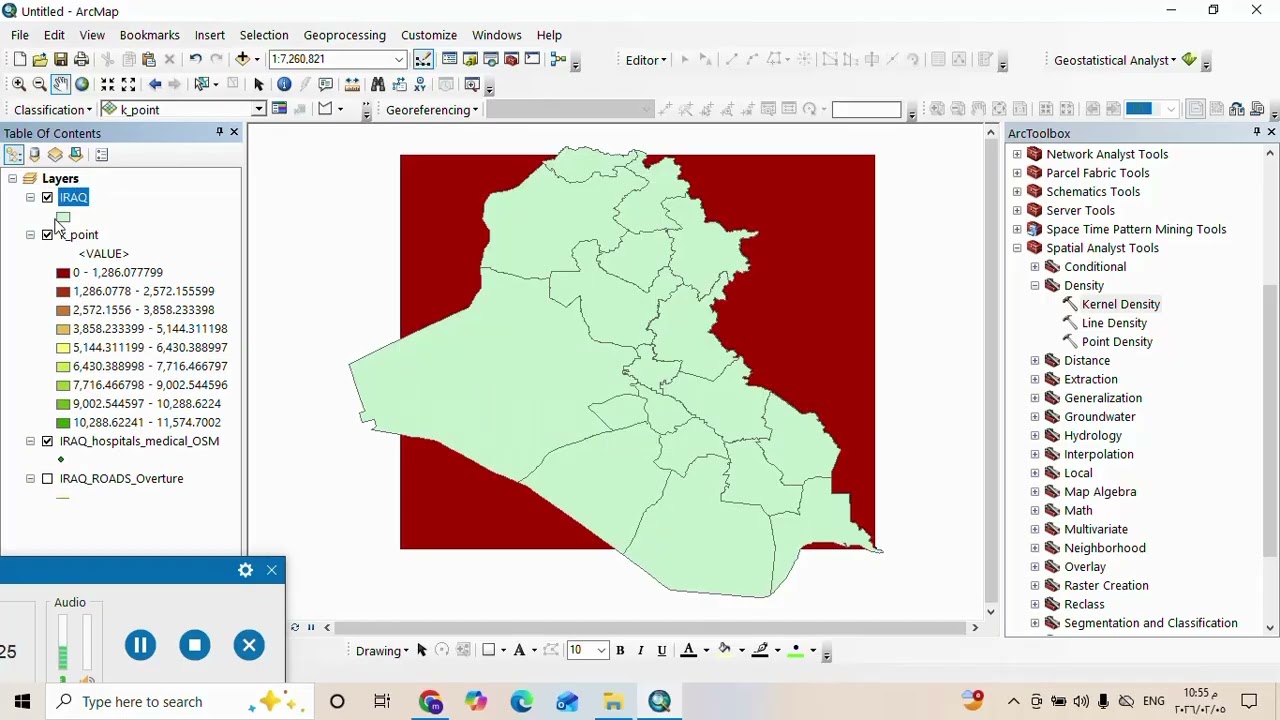The image size is (1280, 720).
Task: Collapse the Density toolset
Action: tap(1035, 286)
